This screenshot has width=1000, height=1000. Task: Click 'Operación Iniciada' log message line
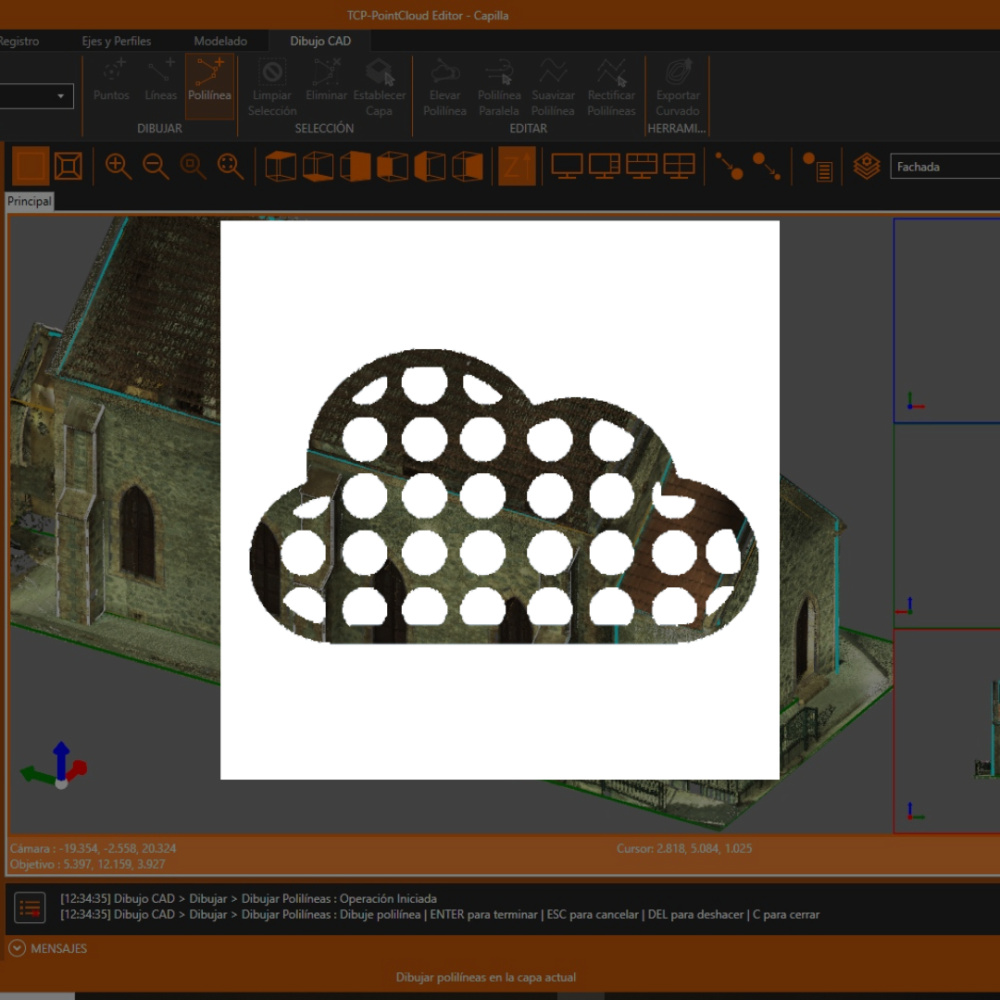(x=249, y=898)
